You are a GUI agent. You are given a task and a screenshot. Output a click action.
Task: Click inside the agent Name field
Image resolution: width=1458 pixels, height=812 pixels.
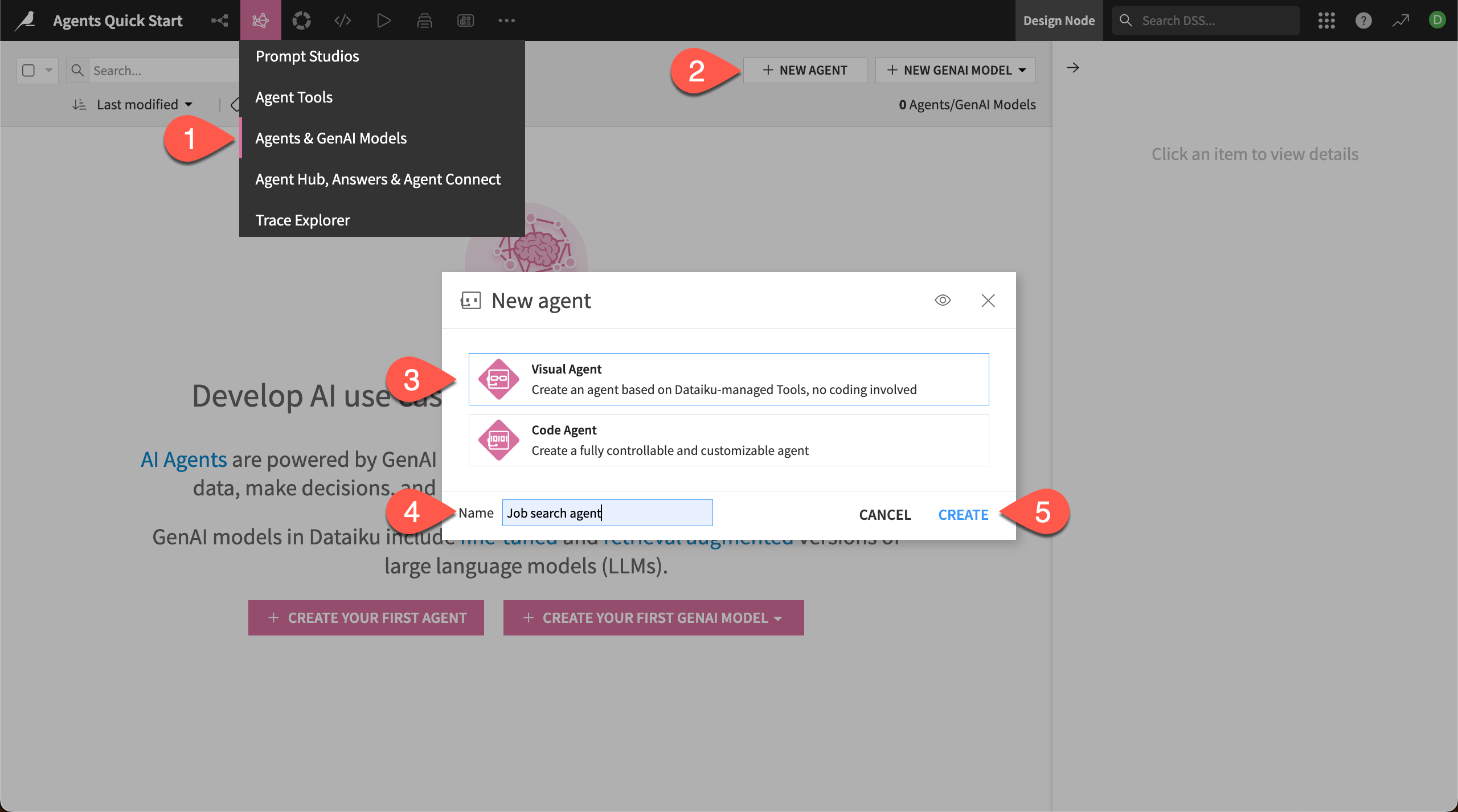(x=607, y=512)
